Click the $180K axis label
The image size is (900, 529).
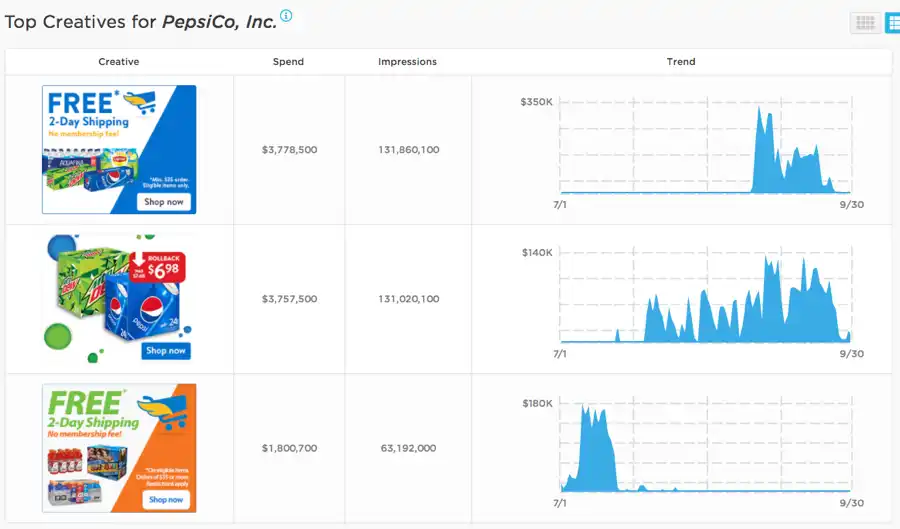pyautogui.click(x=537, y=403)
